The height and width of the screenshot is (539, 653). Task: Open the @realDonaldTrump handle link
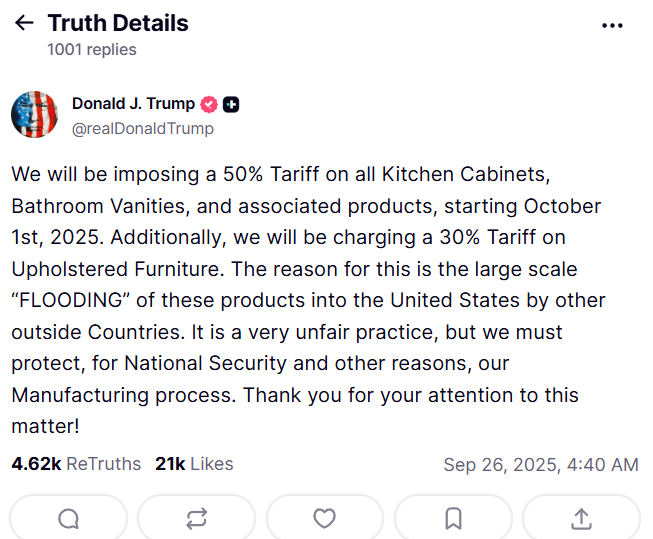(142, 128)
